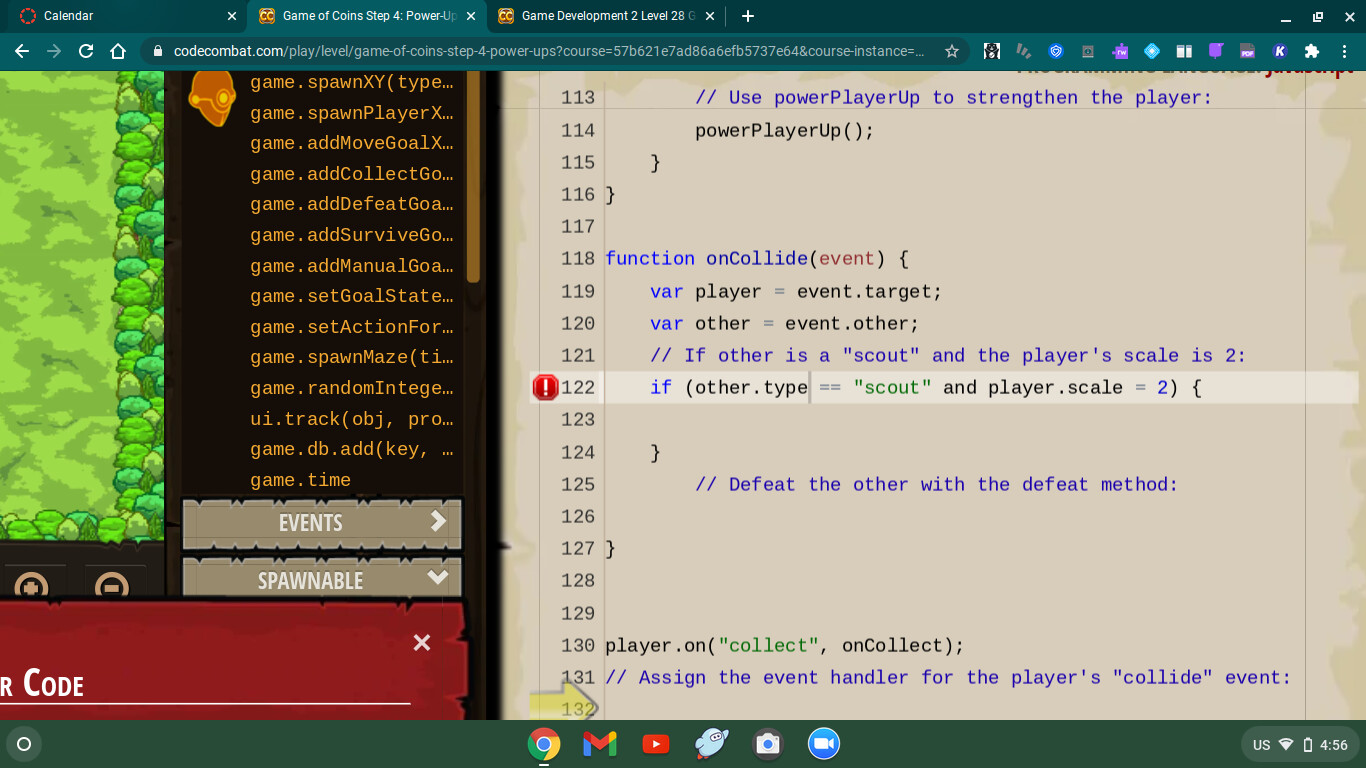Select game.randomInteger API entry
The width and height of the screenshot is (1366, 768).
tap(352, 388)
